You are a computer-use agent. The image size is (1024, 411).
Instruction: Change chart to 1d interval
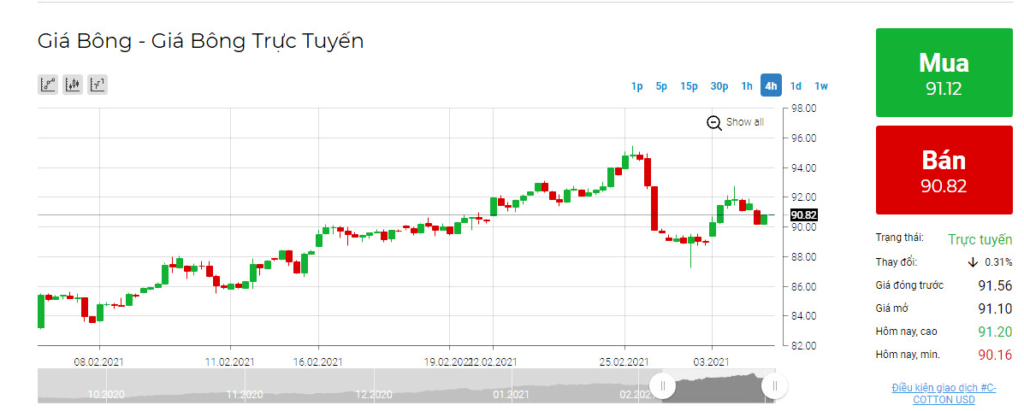pos(796,86)
